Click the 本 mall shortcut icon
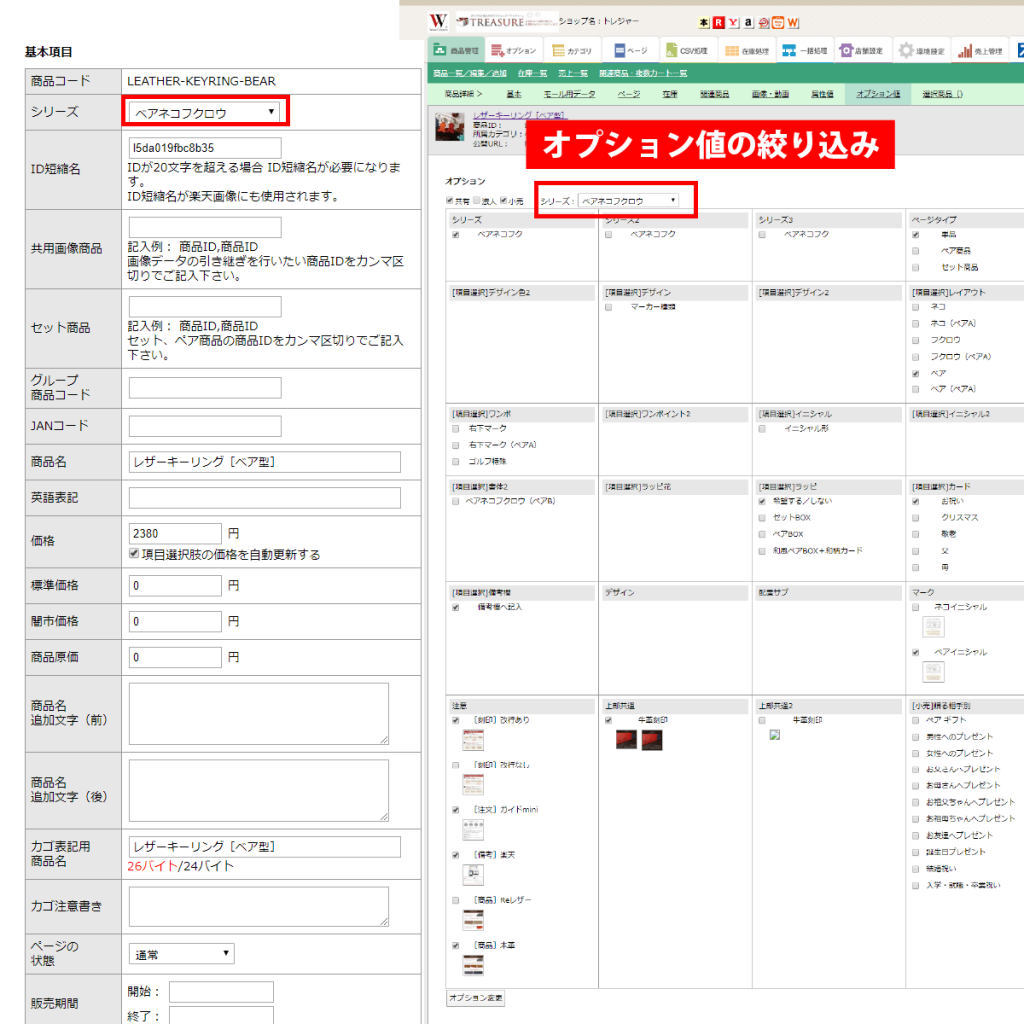1024x1024 pixels. (705, 23)
